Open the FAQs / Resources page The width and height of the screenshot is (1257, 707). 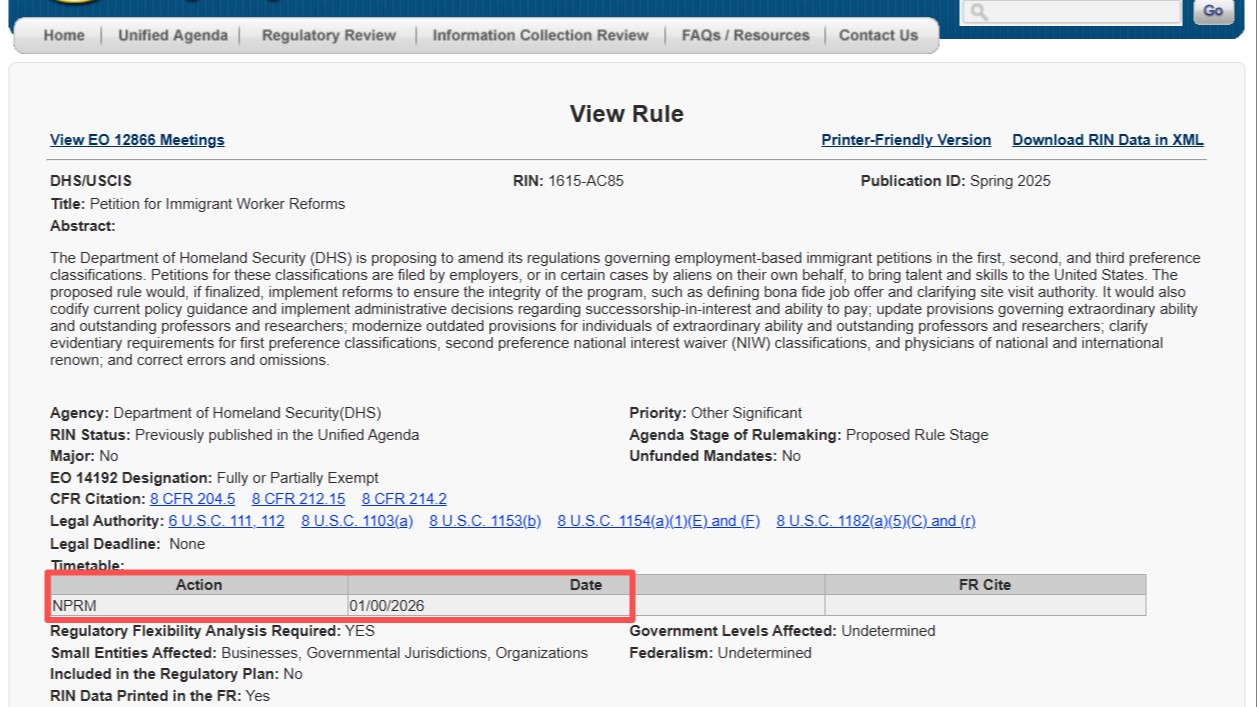click(745, 35)
